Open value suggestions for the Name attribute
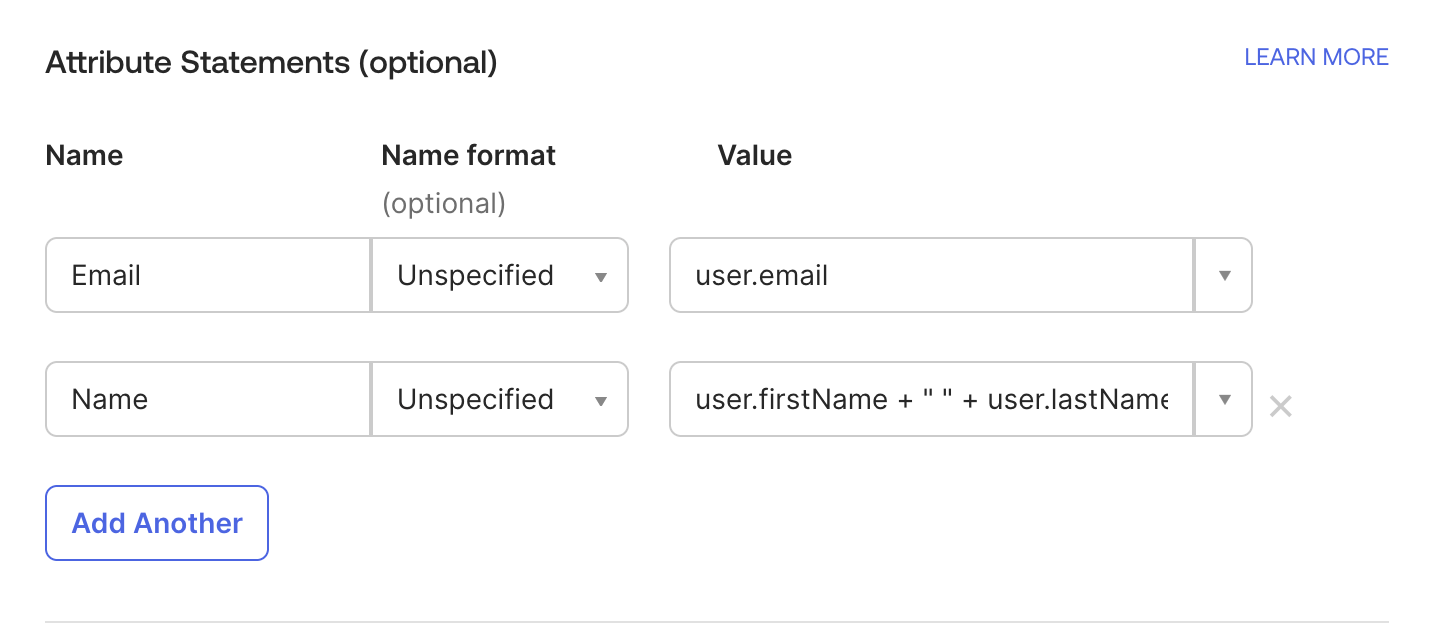1430x636 pixels. [1223, 399]
